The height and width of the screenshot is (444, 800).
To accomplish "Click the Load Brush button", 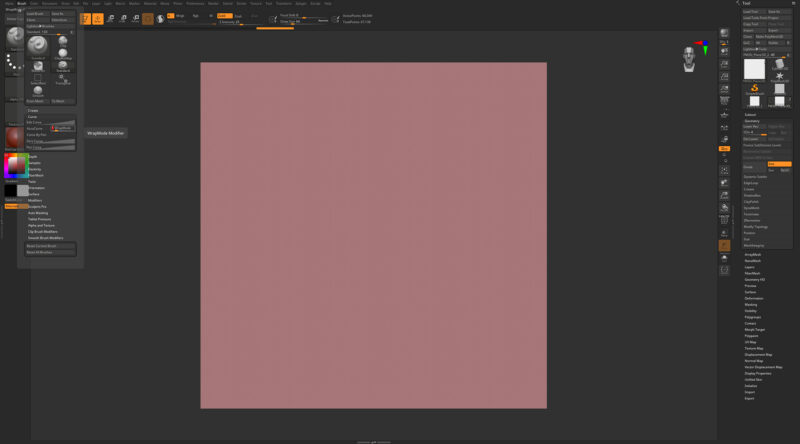I will pyautogui.click(x=38, y=14).
